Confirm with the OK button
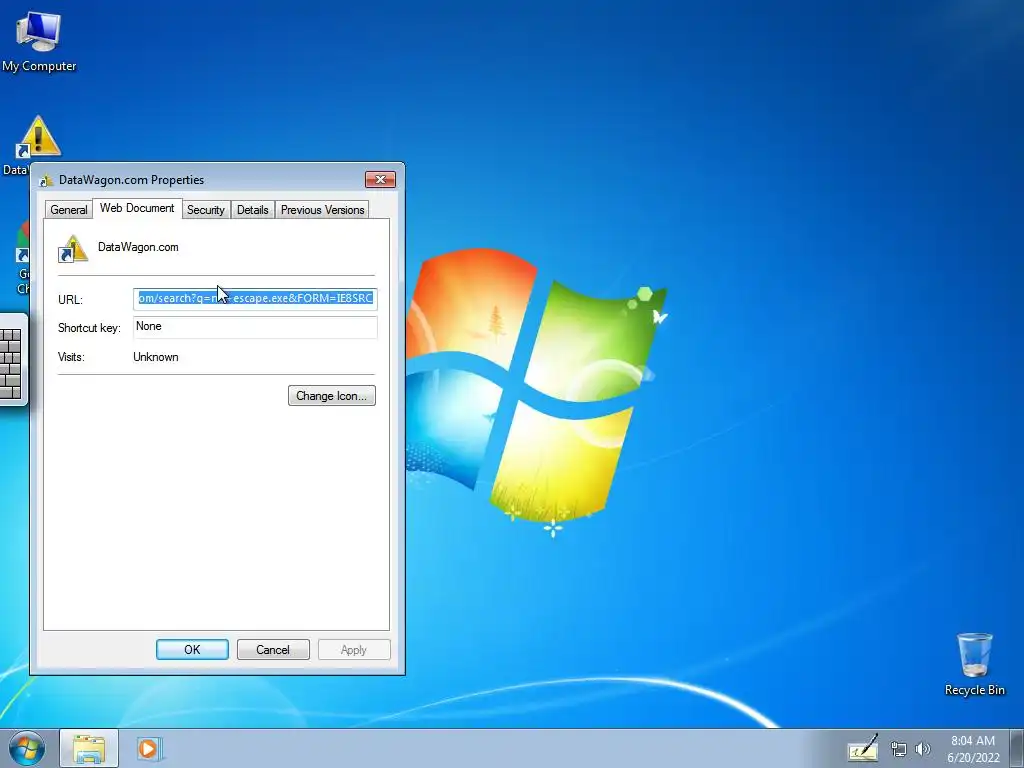This screenshot has height=768, width=1024. [x=192, y=650]
